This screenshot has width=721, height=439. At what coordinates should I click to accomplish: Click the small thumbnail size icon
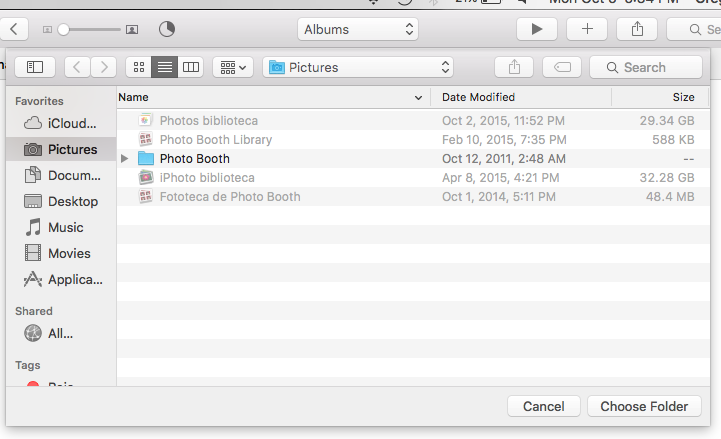coord(47,29)
